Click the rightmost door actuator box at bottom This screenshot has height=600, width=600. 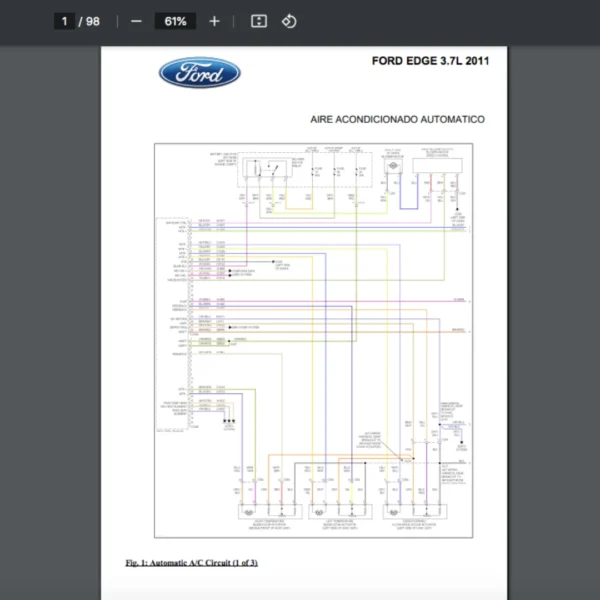[x=412, y=510]
